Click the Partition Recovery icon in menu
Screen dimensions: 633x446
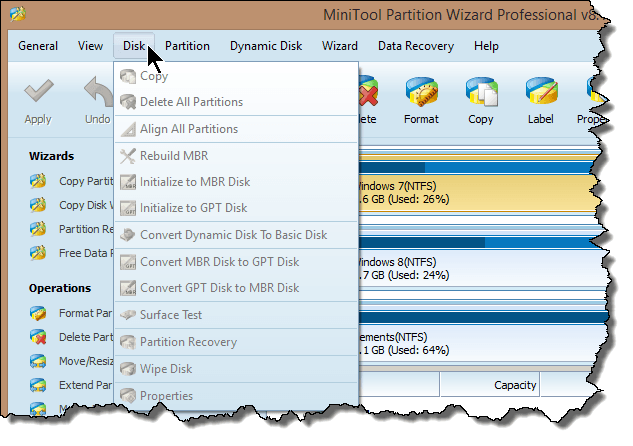pyautogui.click(x=128, y=342)
